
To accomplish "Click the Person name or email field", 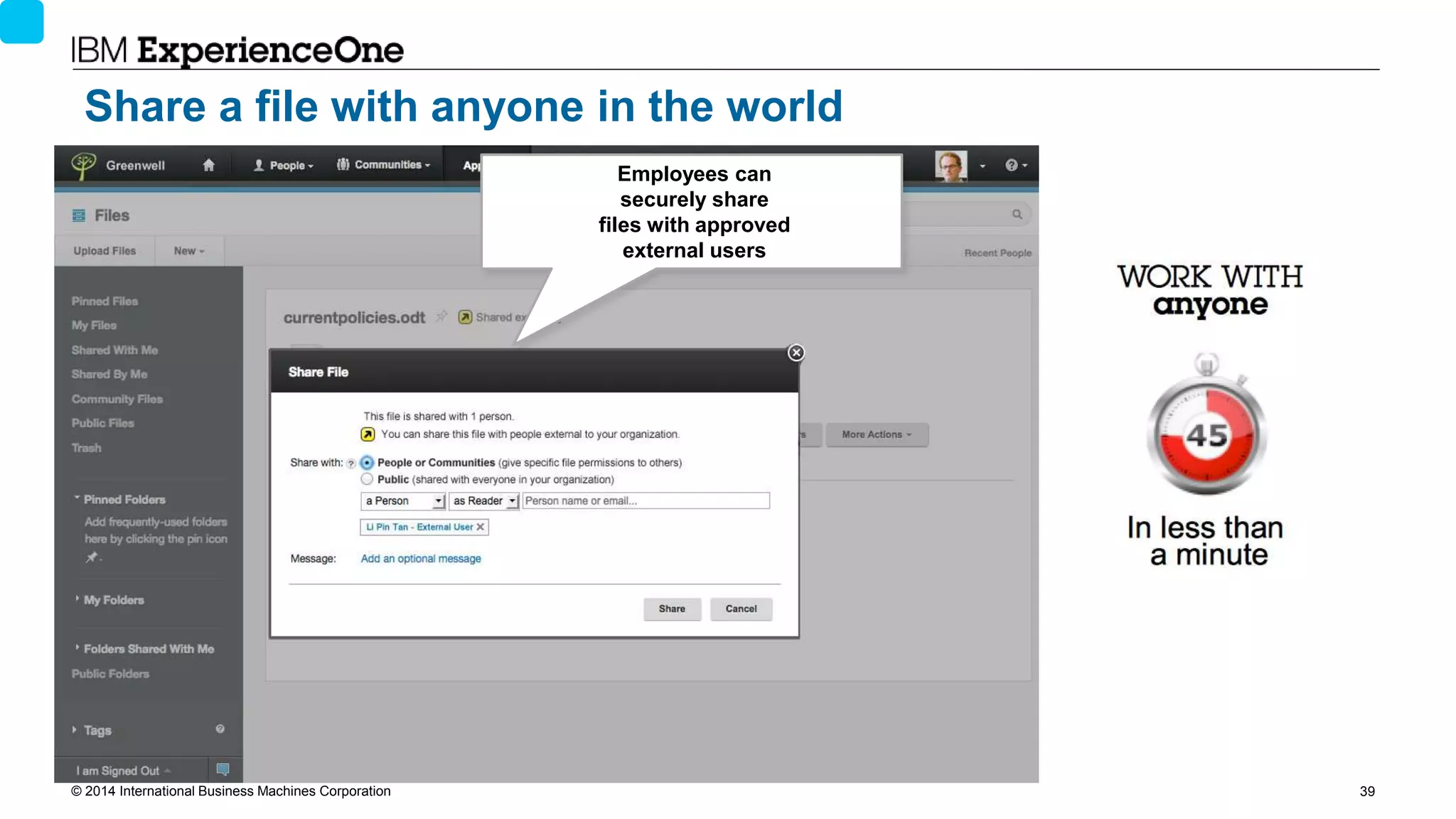I will click(646, 501).
